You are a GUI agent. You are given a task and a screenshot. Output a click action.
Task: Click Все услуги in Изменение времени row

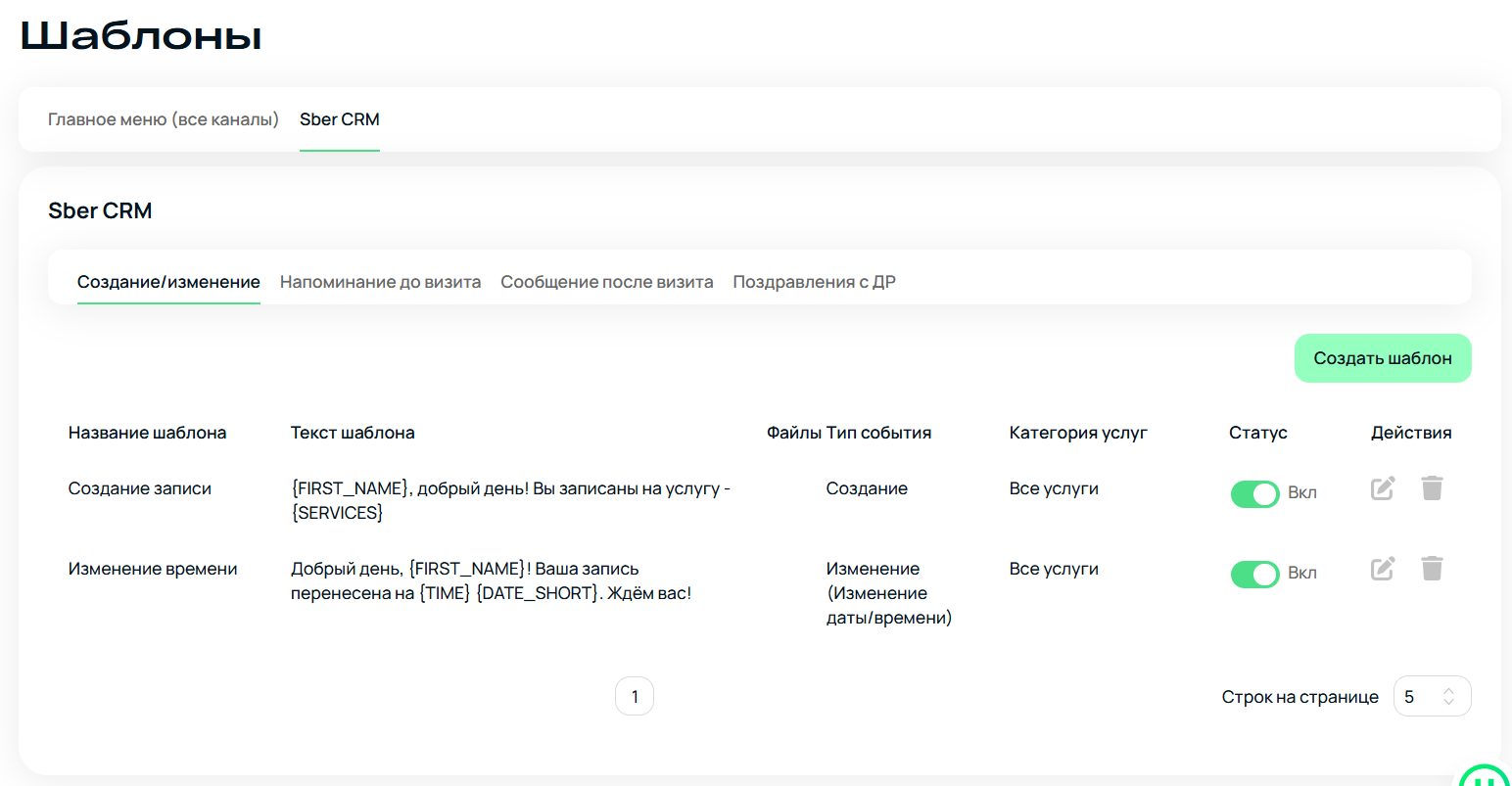(1054, 569)
